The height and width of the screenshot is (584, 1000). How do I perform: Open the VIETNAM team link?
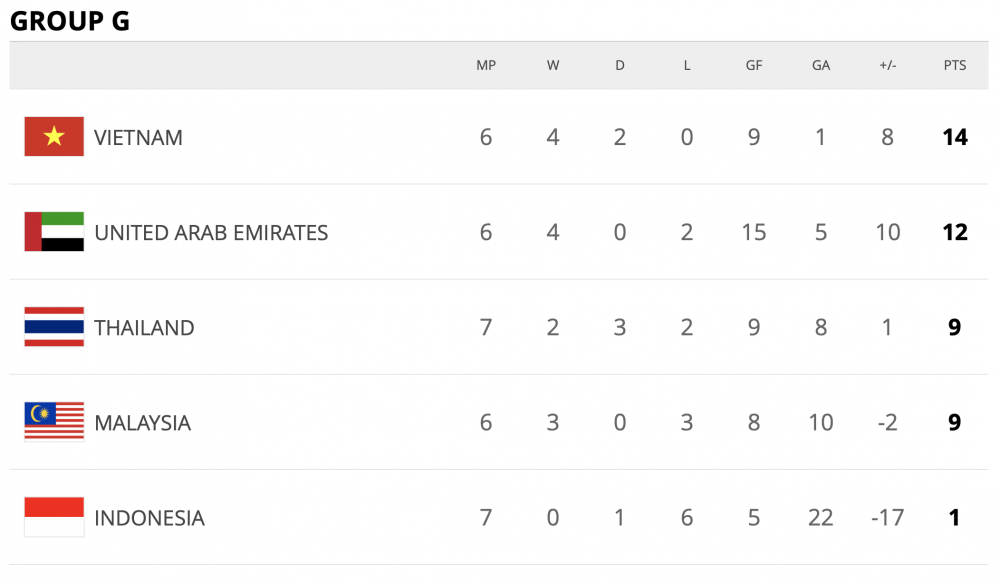[138, 138]
